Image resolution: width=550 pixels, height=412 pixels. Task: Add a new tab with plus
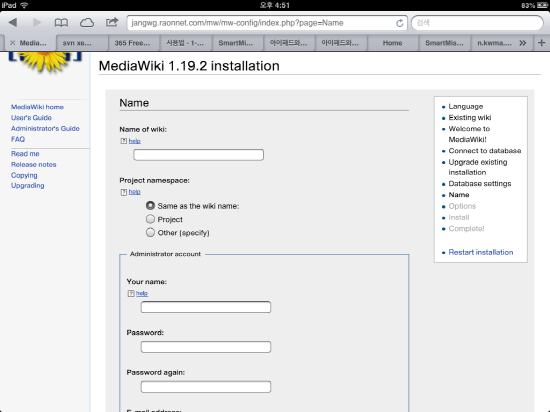tap(541, 43)
